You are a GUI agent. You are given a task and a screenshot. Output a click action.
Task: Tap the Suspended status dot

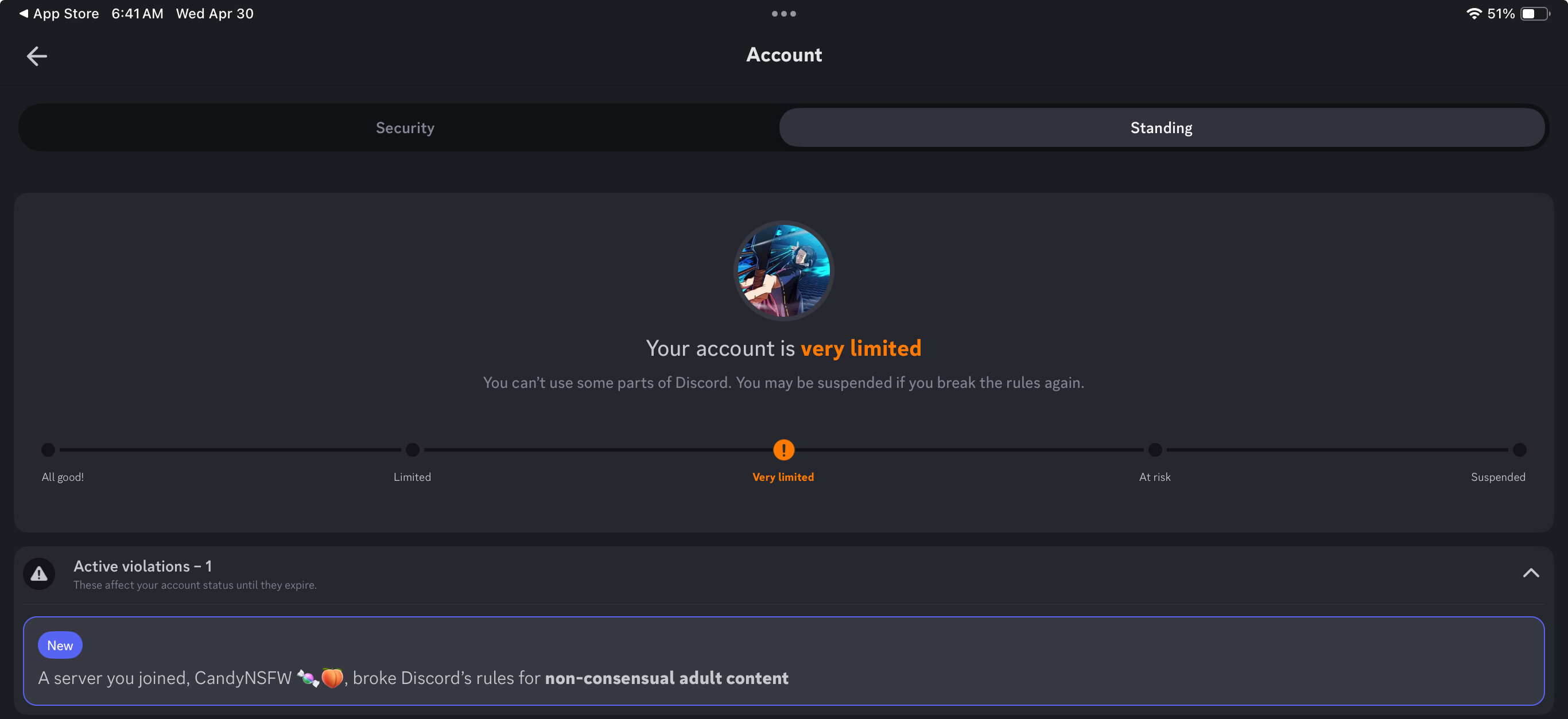click(1519, 450)
